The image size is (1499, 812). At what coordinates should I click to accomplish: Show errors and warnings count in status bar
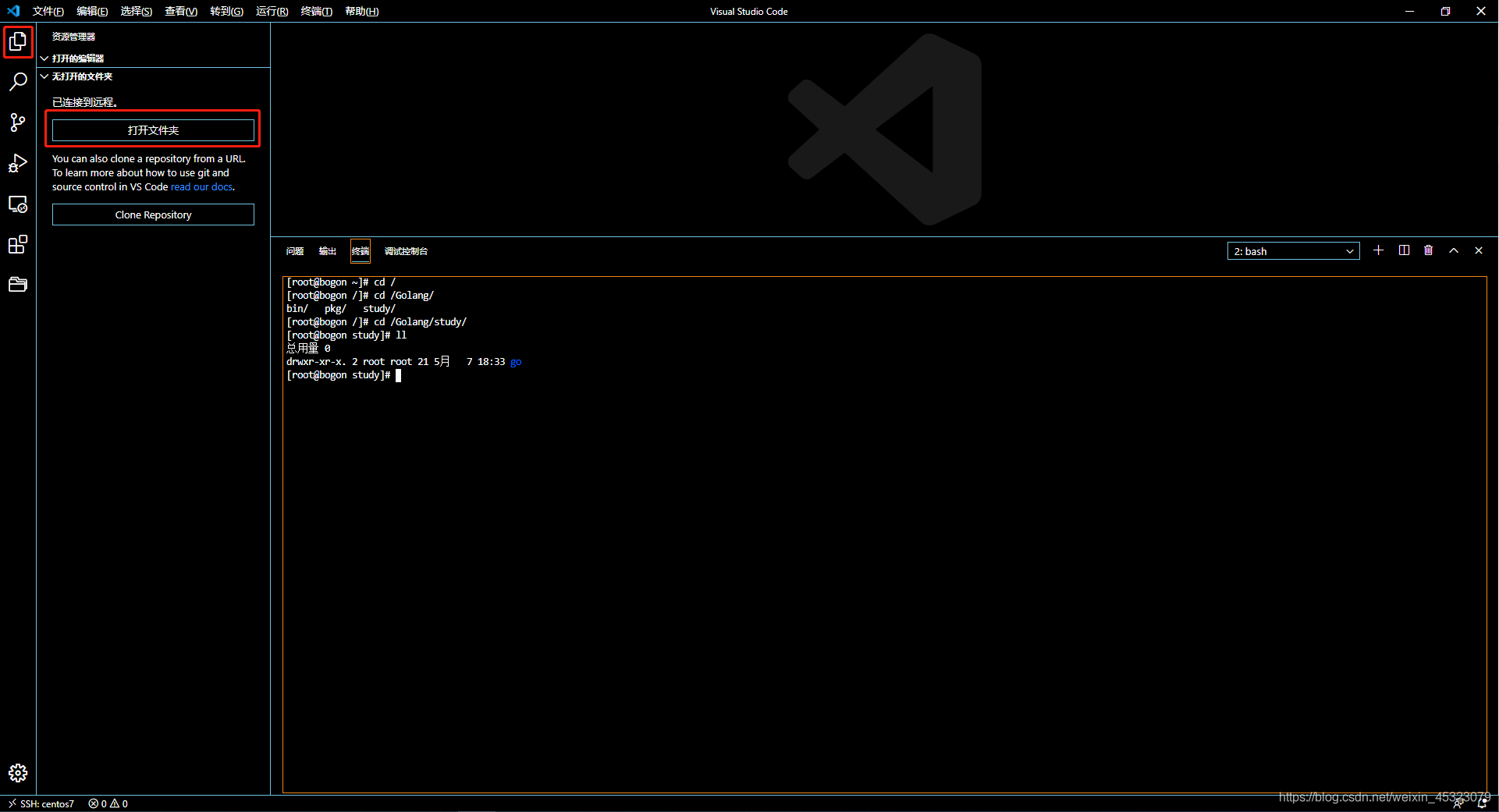click(108, 803)
